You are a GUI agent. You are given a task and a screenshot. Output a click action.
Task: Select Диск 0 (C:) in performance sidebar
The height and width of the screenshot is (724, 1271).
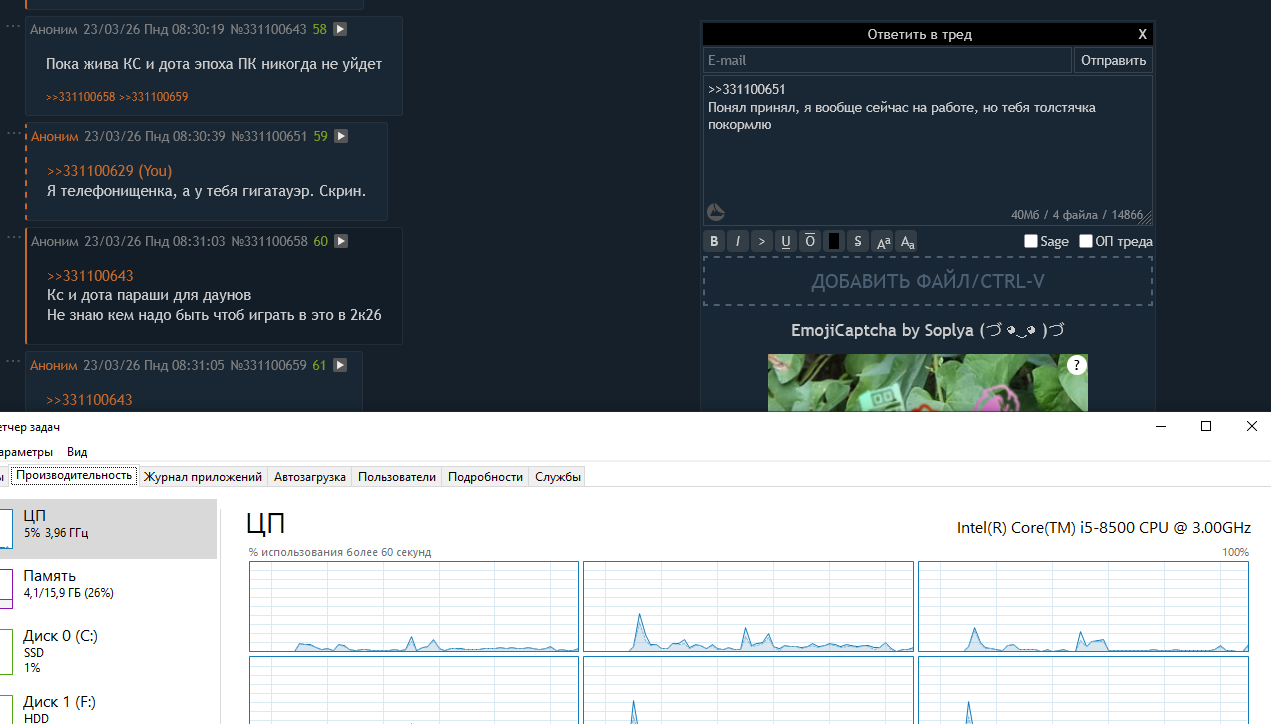coord(108,650)
